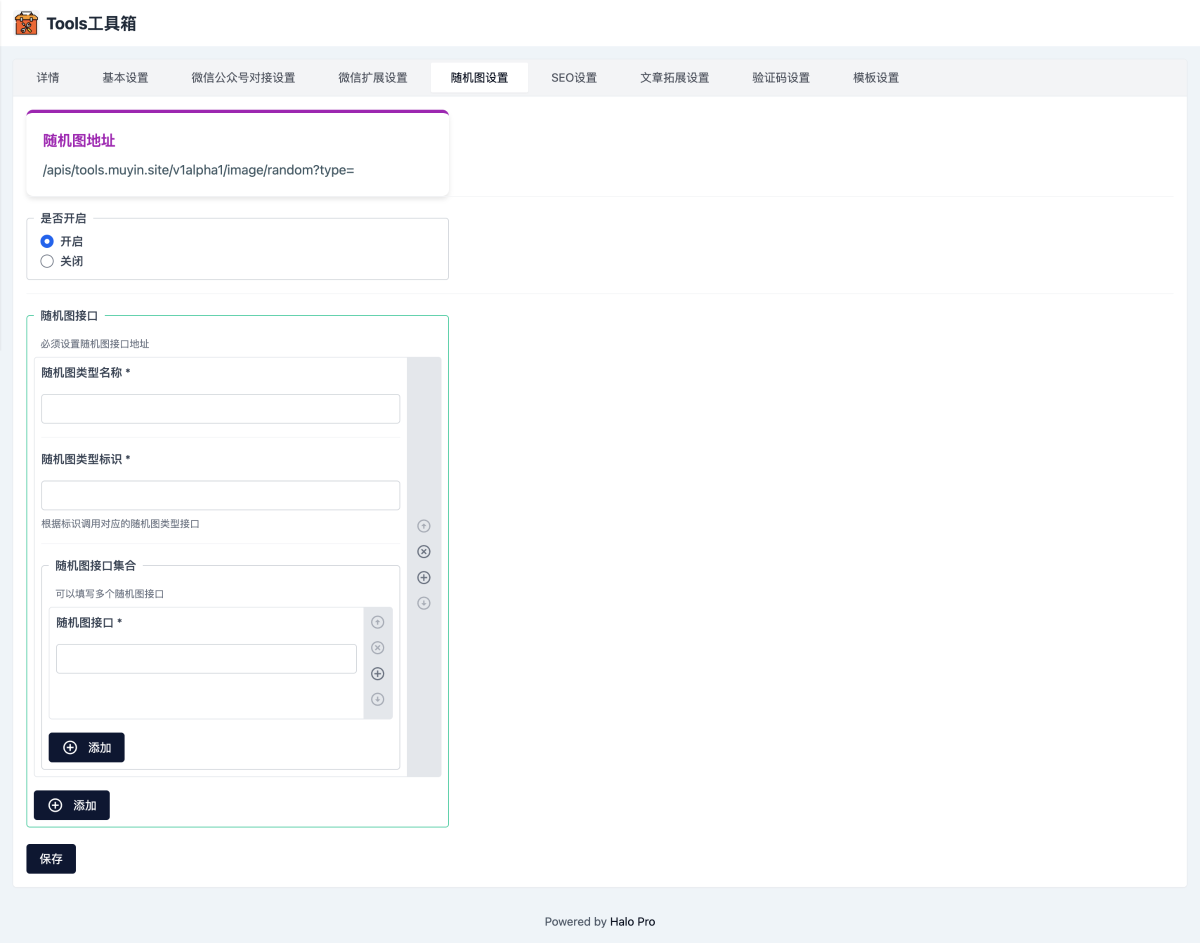Image resolution: width=1200 pixels, height=943 pixels.
Task: Click inner 随机图接口 item's move up icon
Action: coord(378,622)
